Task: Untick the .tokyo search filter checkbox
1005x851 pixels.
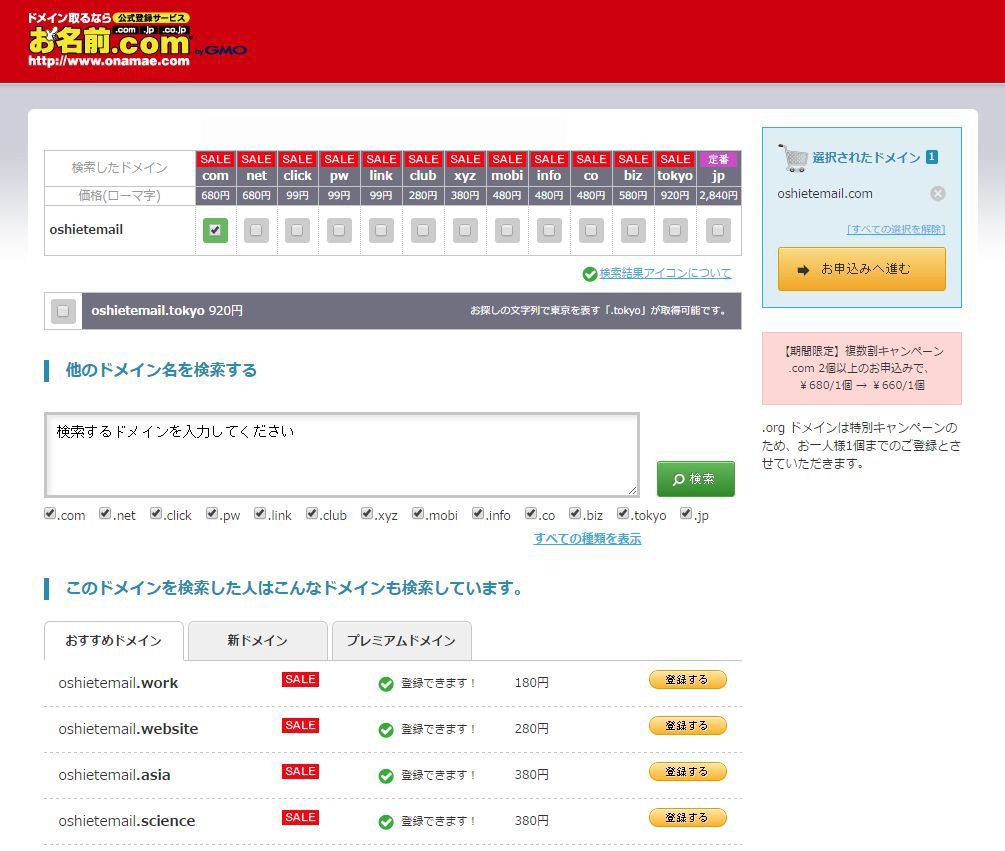Action: point(623,513)
